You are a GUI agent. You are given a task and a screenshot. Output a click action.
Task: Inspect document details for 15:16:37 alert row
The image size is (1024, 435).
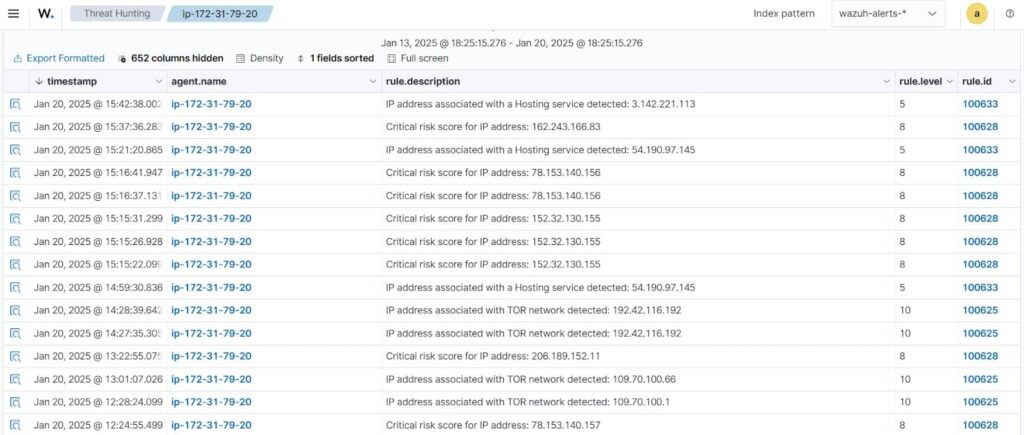16,195
